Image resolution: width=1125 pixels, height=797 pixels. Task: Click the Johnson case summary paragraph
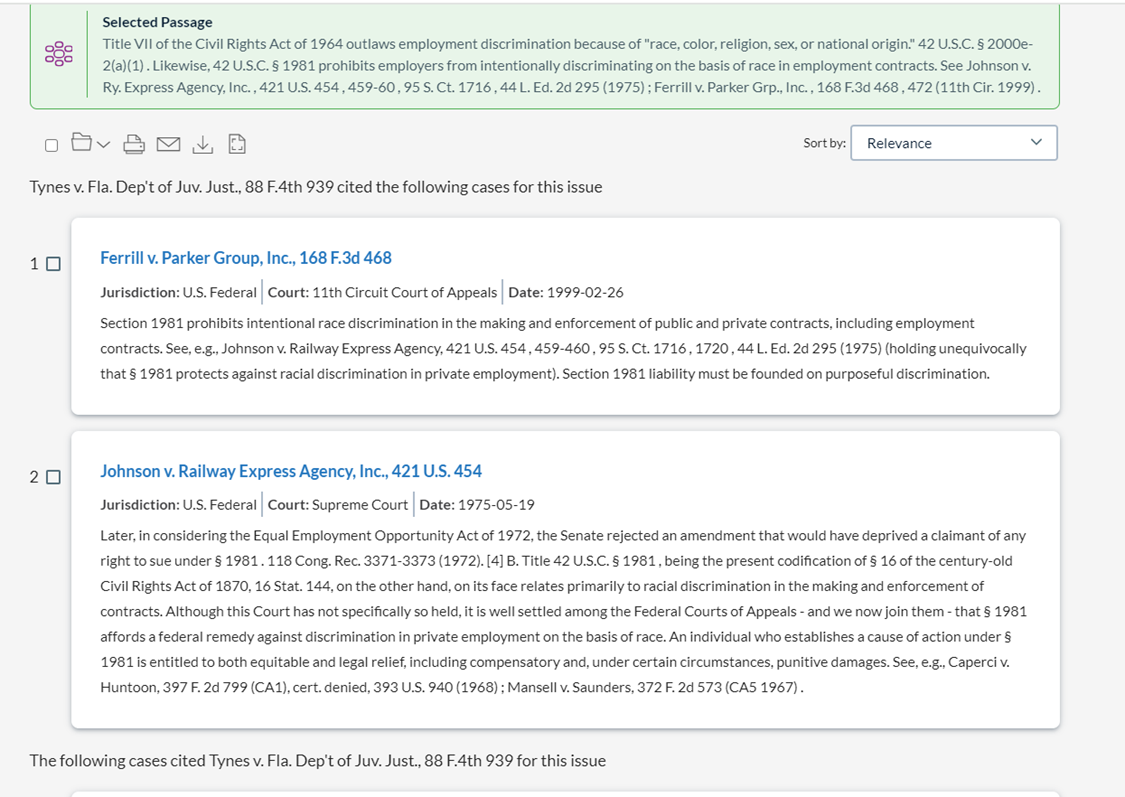click(563, 611)
